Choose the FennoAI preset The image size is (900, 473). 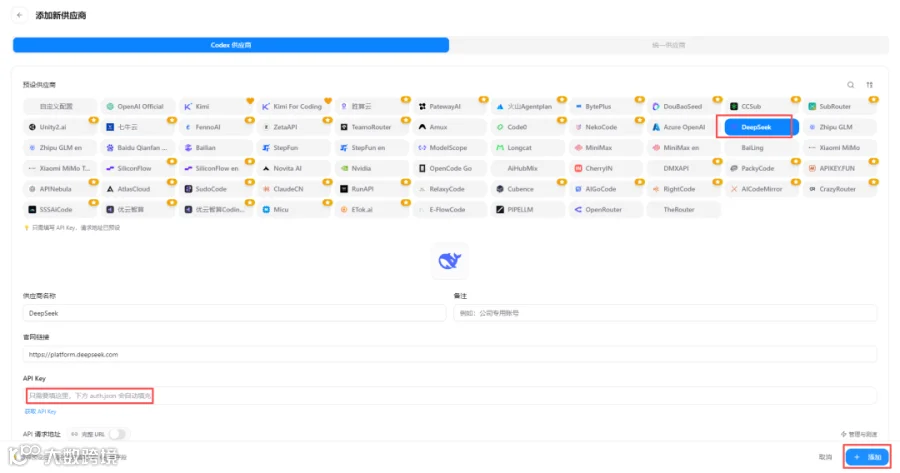[x=216, y=127]
